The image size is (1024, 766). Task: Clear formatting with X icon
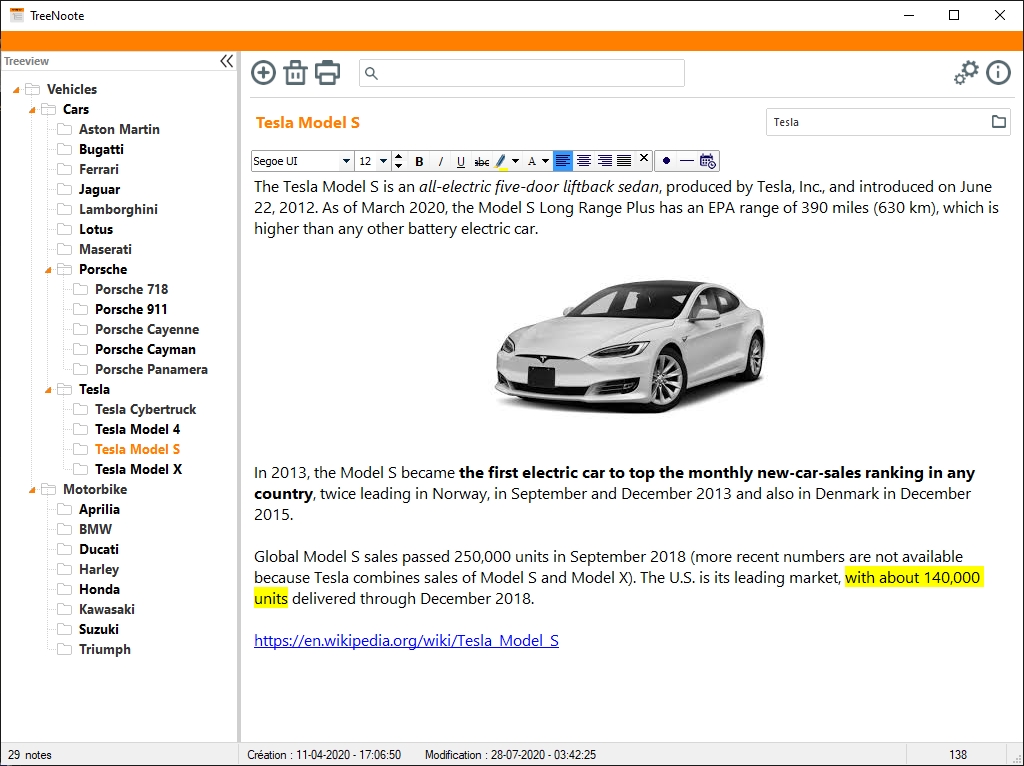coord(644,158)
